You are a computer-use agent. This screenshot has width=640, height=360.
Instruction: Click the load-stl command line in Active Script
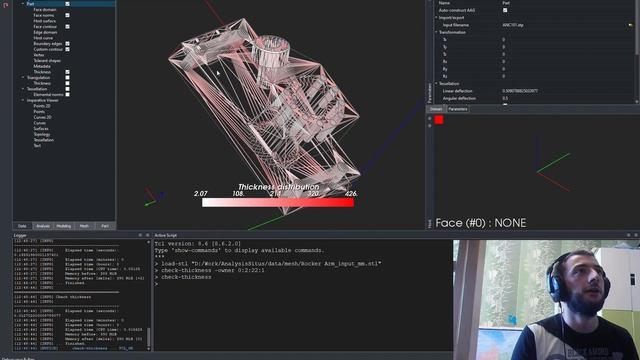pyautogui.click(x=268, y=264)
